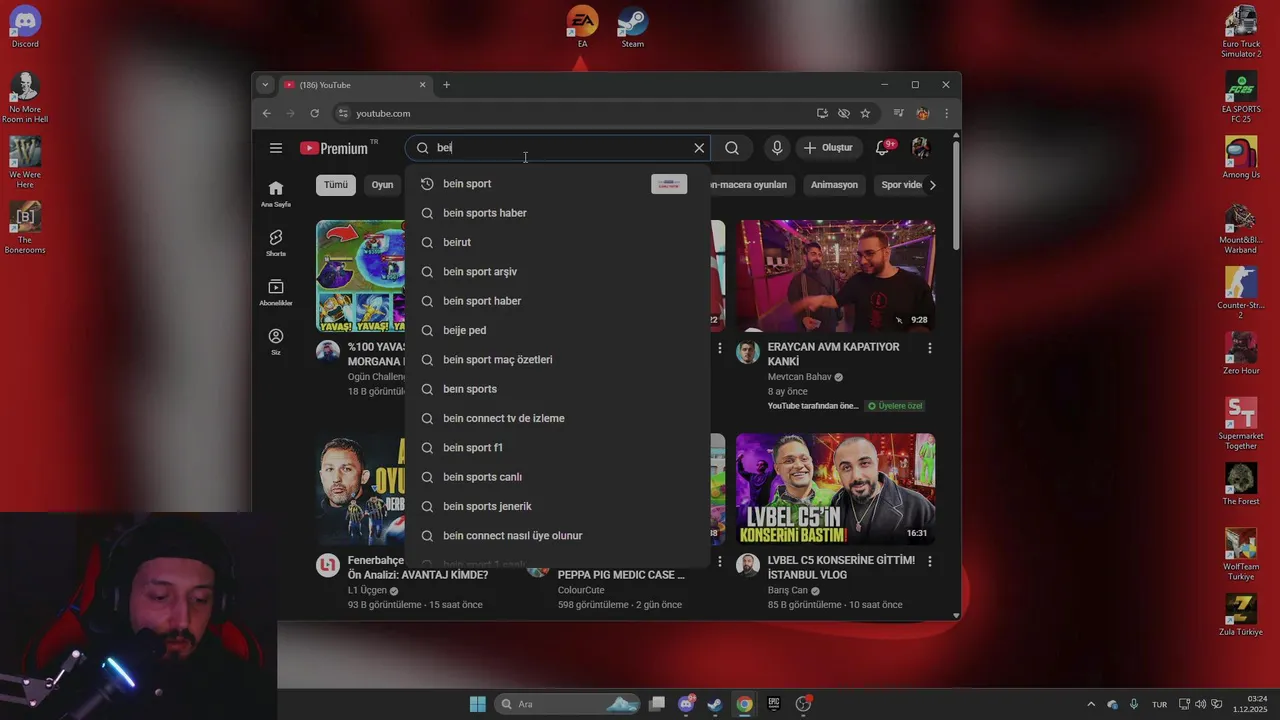Click the Üyelere özel badge
Image resolution: width=1280 pixels, height=720 pixels.
[894, 406]
